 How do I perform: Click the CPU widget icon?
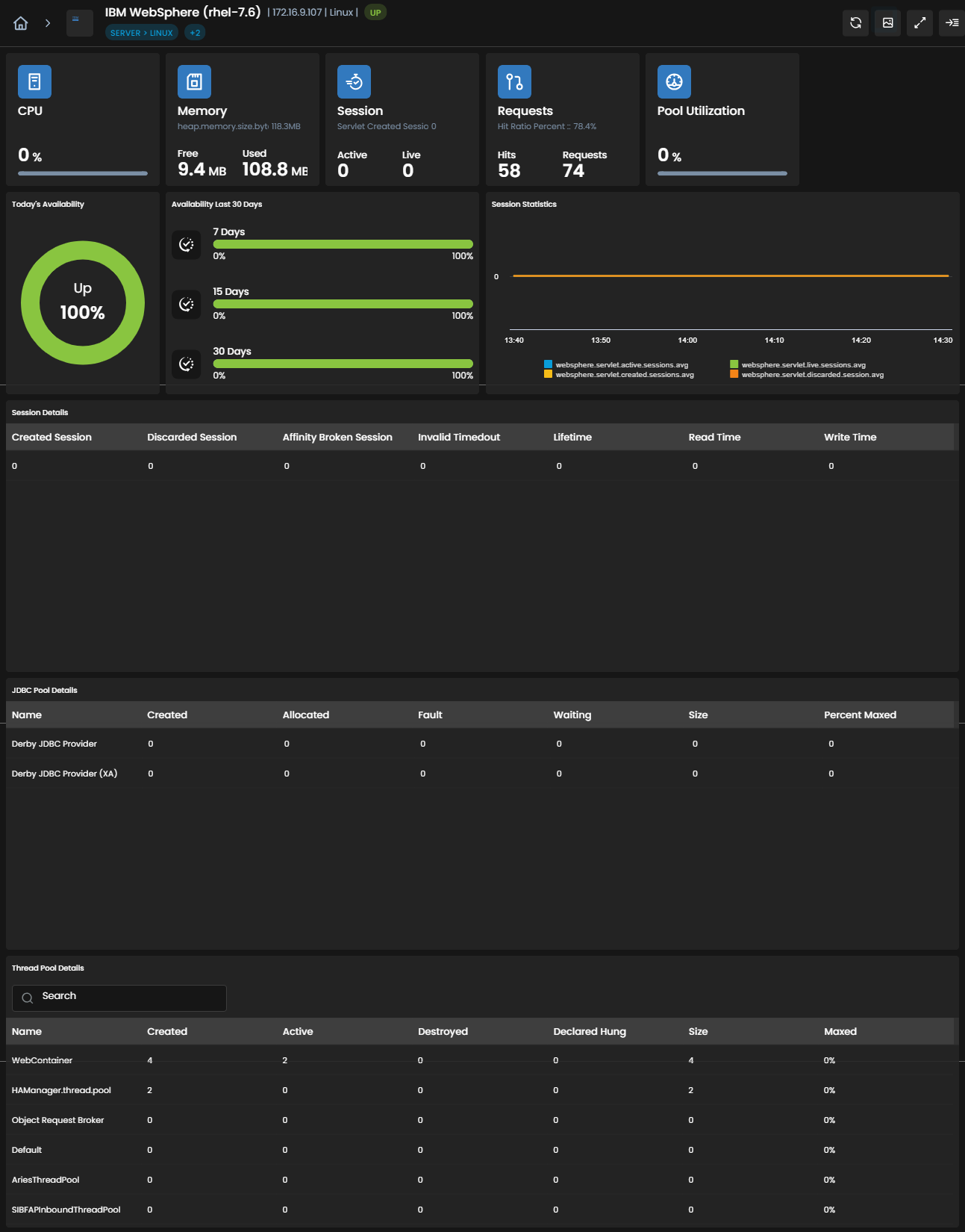coord(34,81)
